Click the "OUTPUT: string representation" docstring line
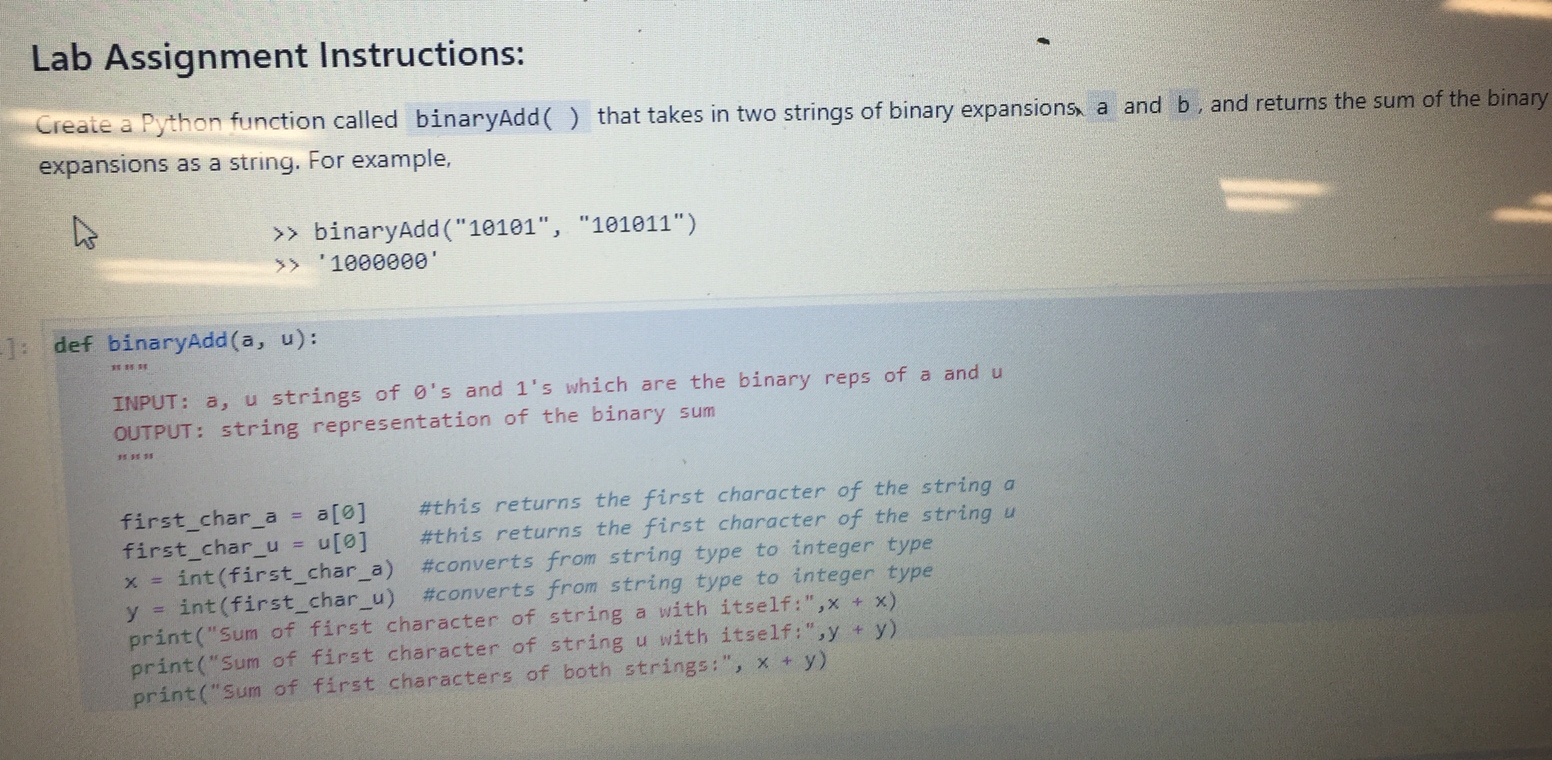 click(x=414, y=422)
